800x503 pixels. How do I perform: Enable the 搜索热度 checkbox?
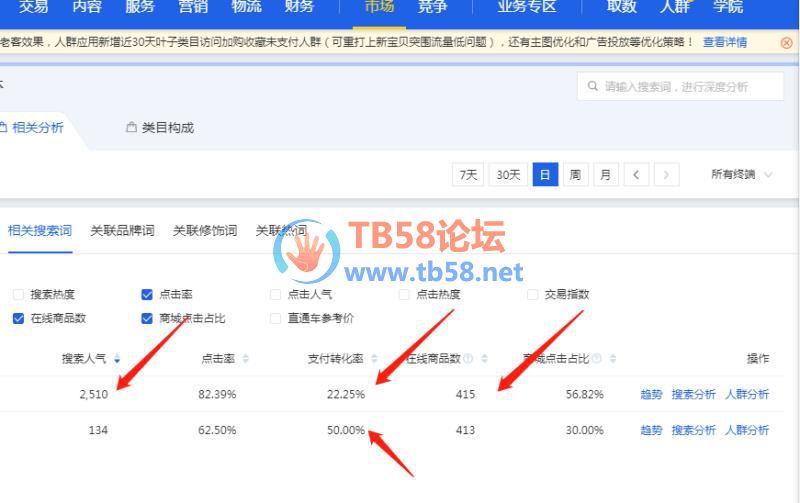pyautogui.click(x=18, y=294)
